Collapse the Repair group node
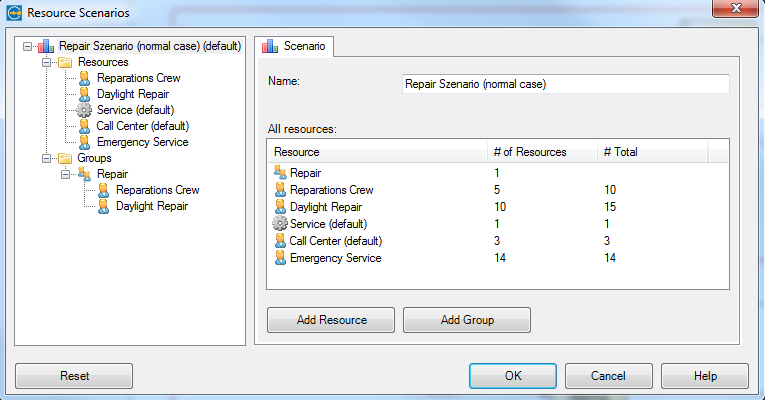Viewport: 765px width, 400px height. [65, 174]
